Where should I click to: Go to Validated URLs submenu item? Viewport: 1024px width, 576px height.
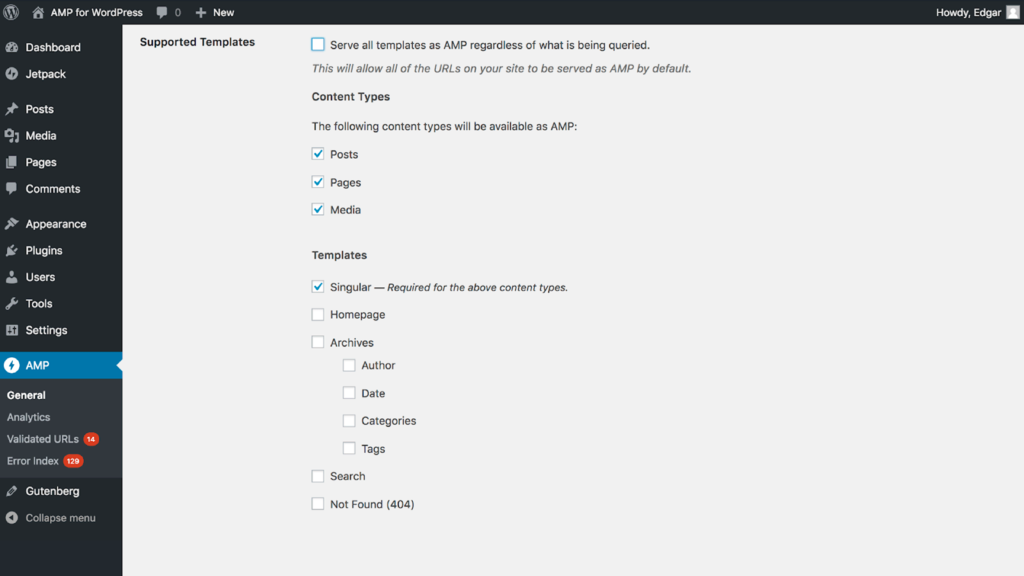click(42, 439)
